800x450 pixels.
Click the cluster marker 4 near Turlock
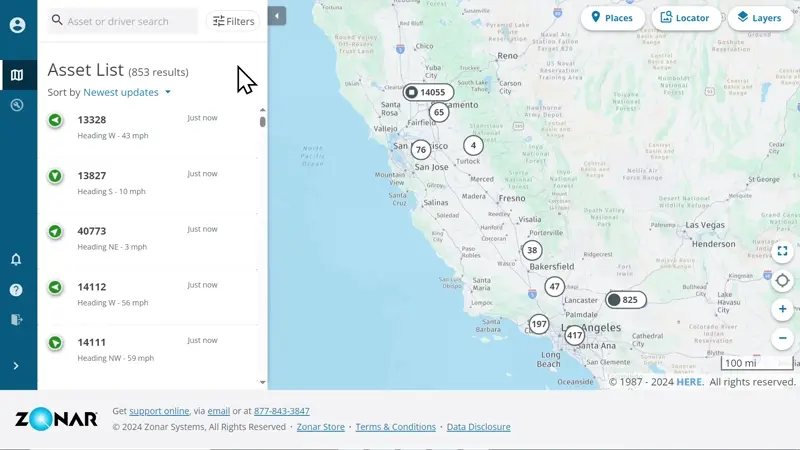click(x=473, y=145)
